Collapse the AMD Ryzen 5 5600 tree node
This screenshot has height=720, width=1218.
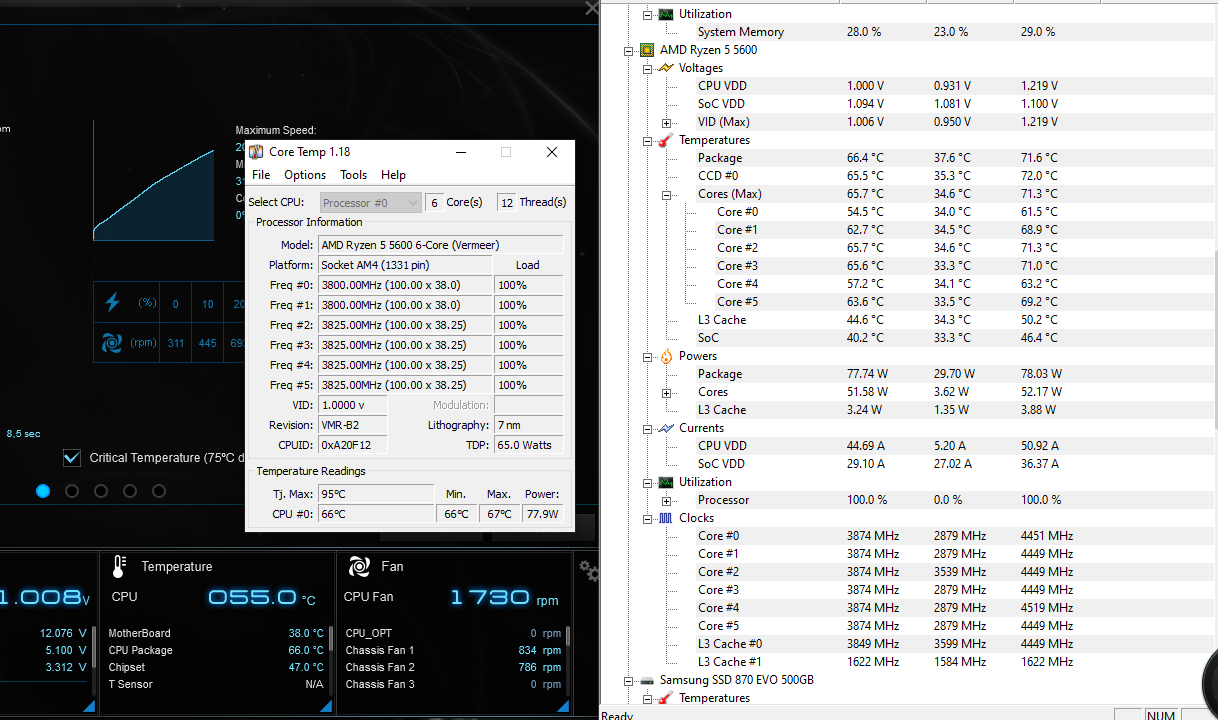pos(629,50)
